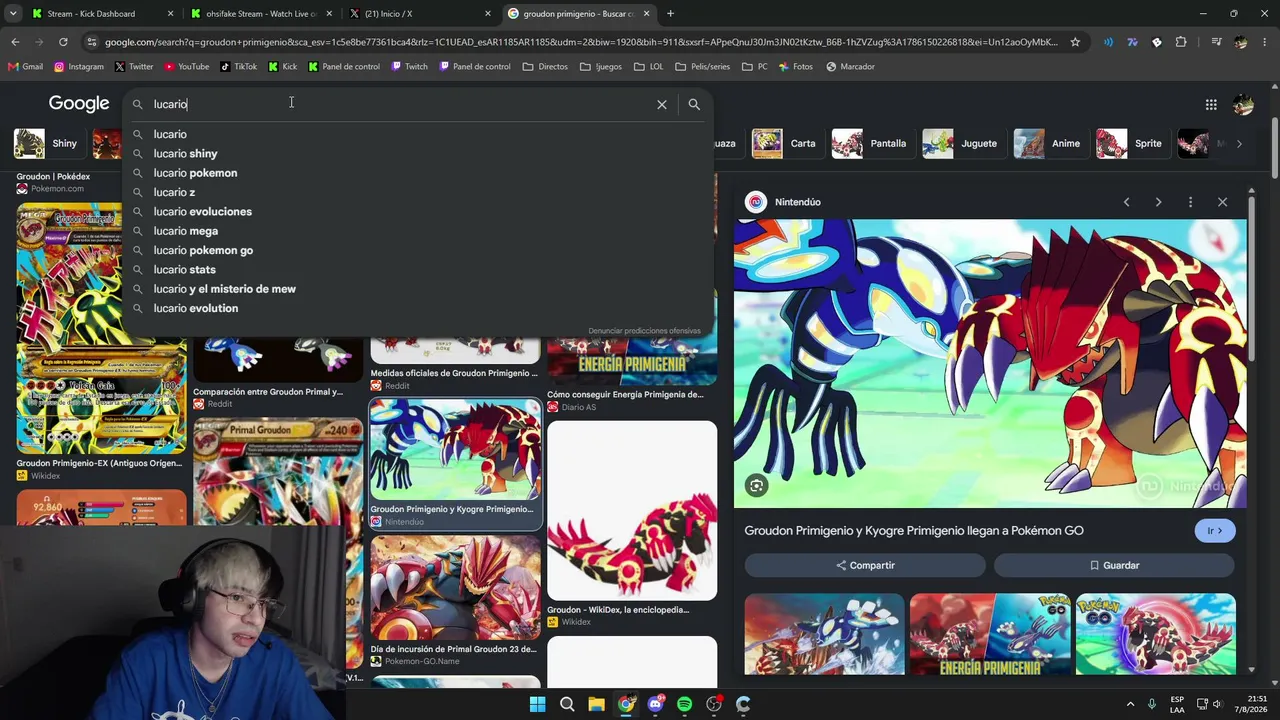Click 'Denunciar predicciones ofensivas' link
Image resolution: width=1280 pixels, height=720 pixels.
644,331
